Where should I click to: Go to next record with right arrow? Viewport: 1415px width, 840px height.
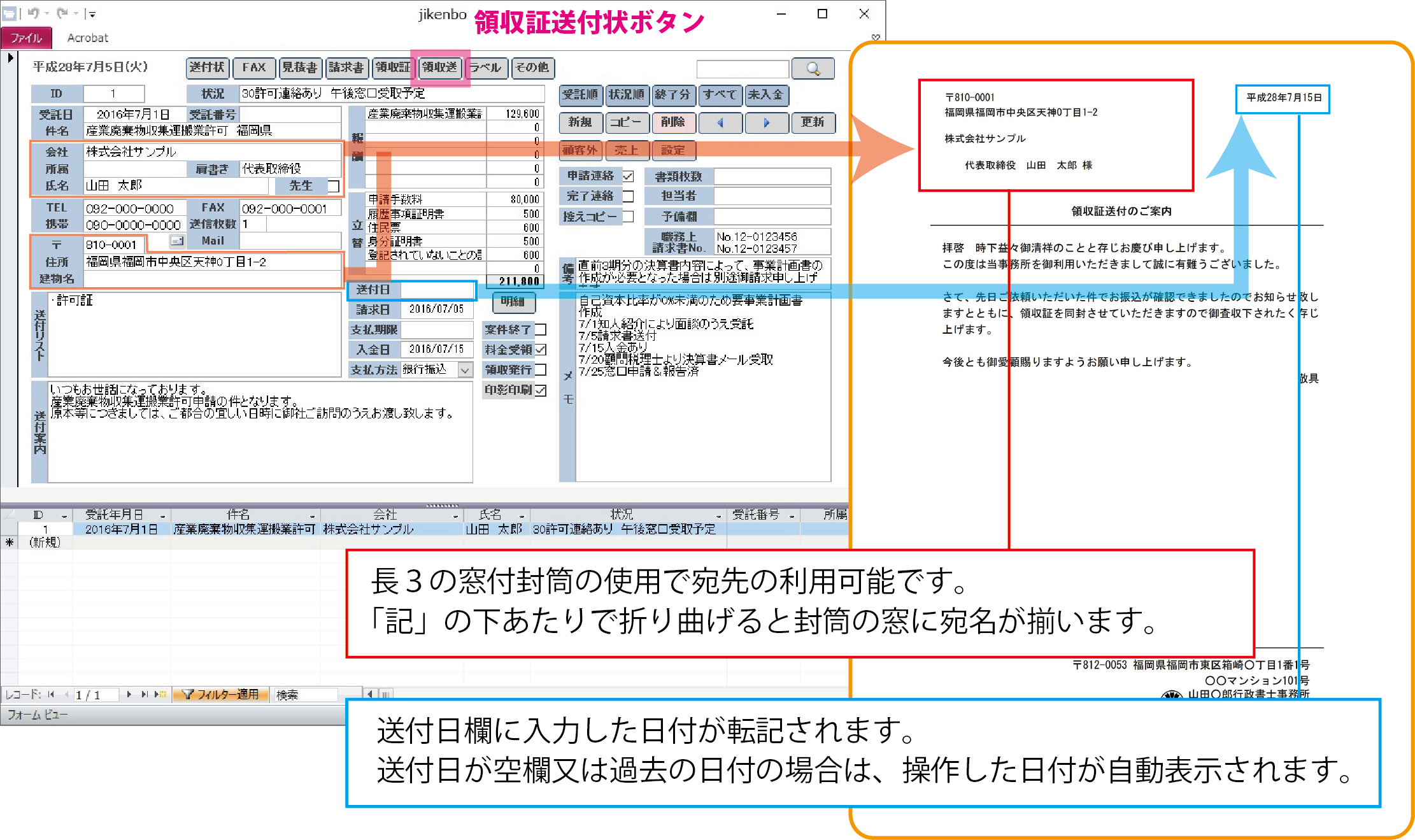pos(766,122)
